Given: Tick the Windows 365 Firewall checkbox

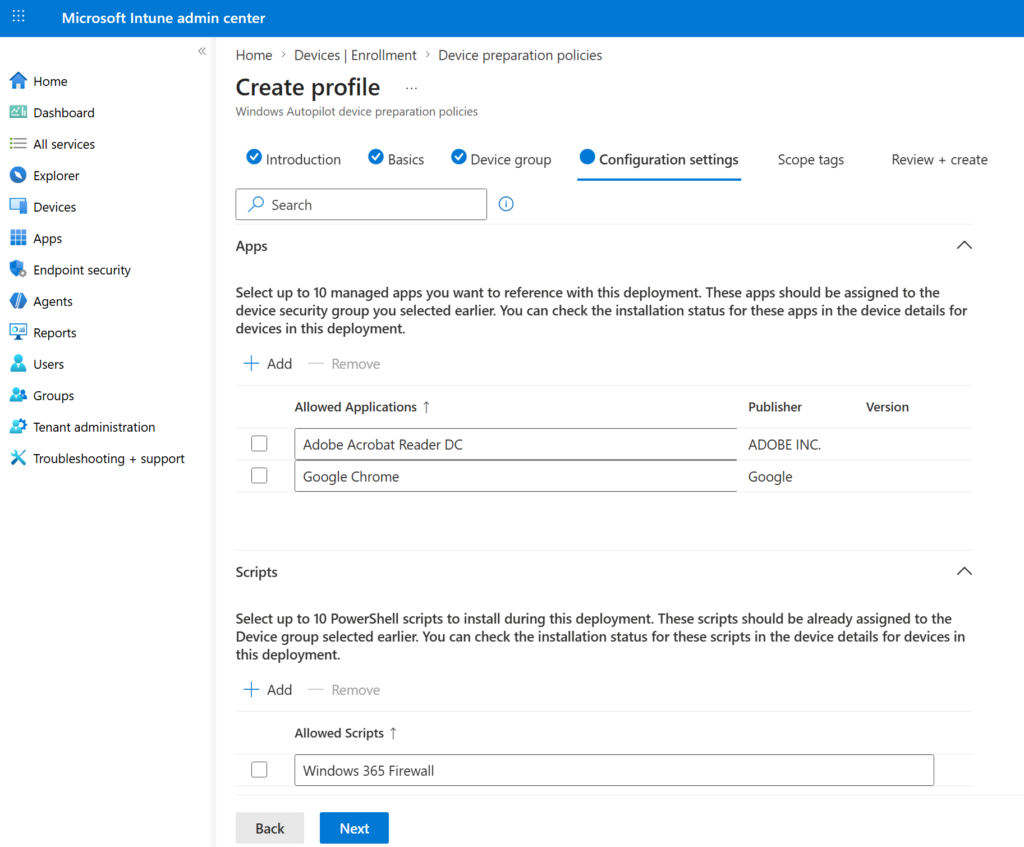Looking at the screenshot, I should click(259, 770).
